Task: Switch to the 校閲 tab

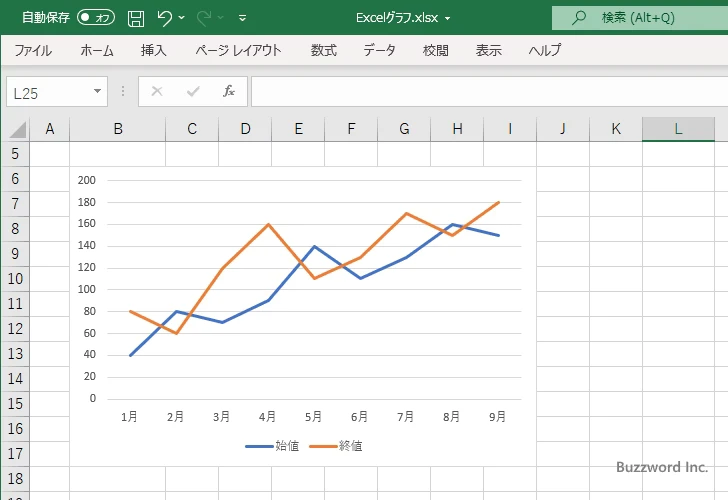Action: click(436, 50)
